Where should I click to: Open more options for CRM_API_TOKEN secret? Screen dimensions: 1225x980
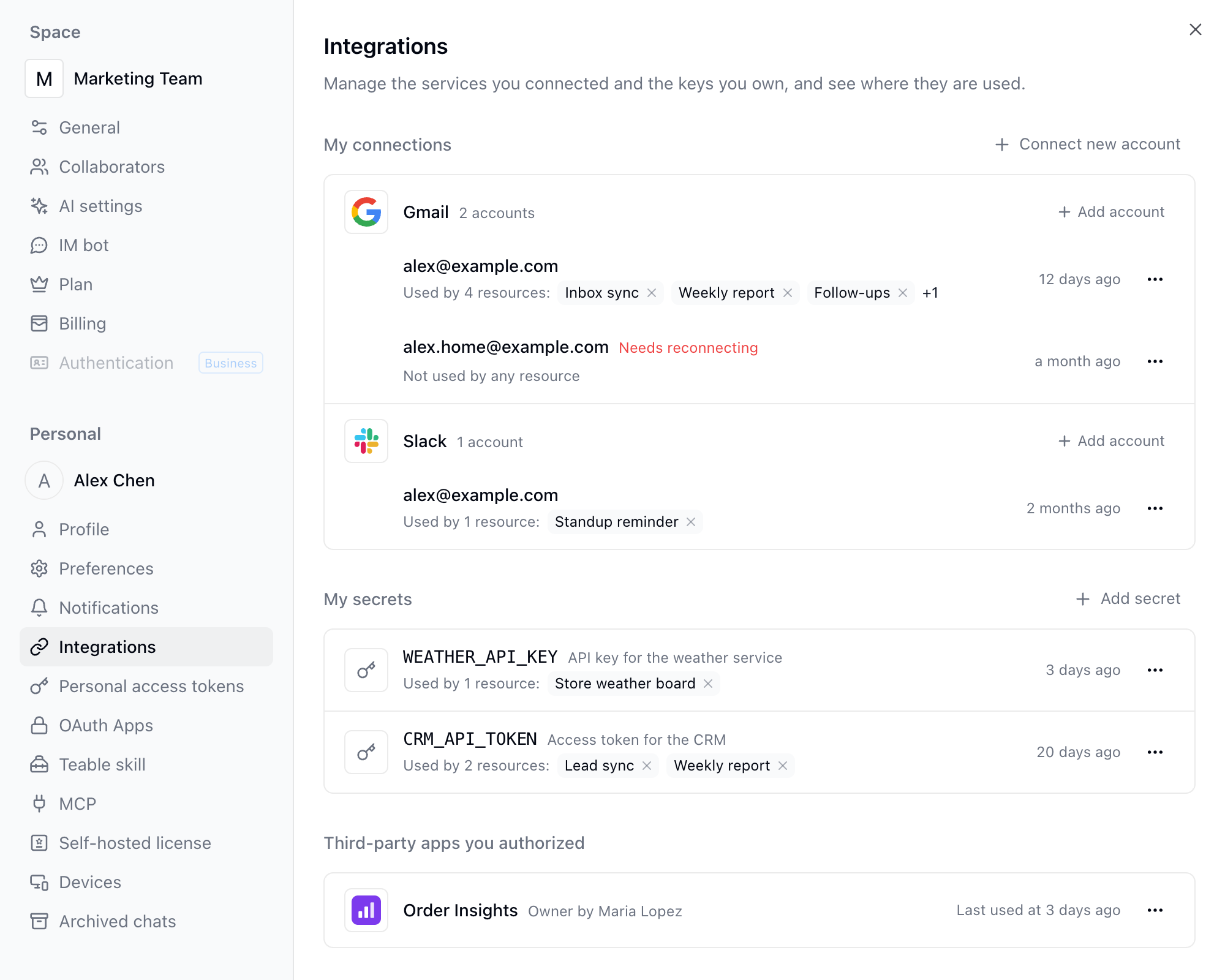[x=1155, y=752]
